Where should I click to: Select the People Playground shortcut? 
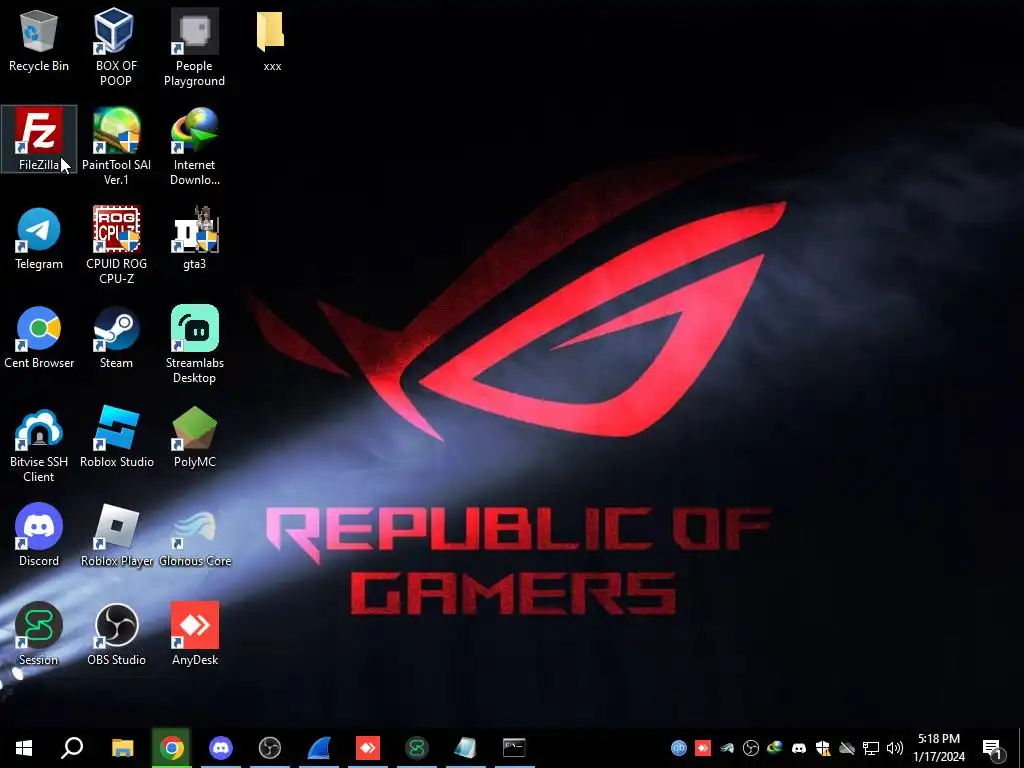point(194,48)
